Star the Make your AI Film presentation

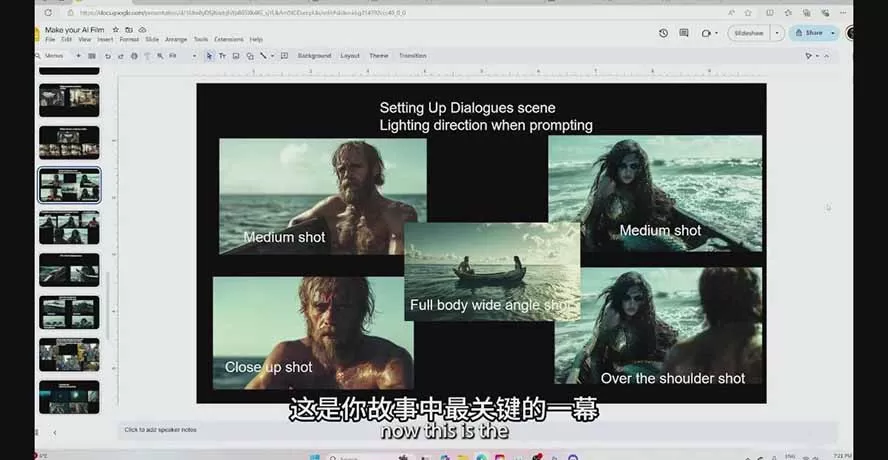(x=115, y=30)
